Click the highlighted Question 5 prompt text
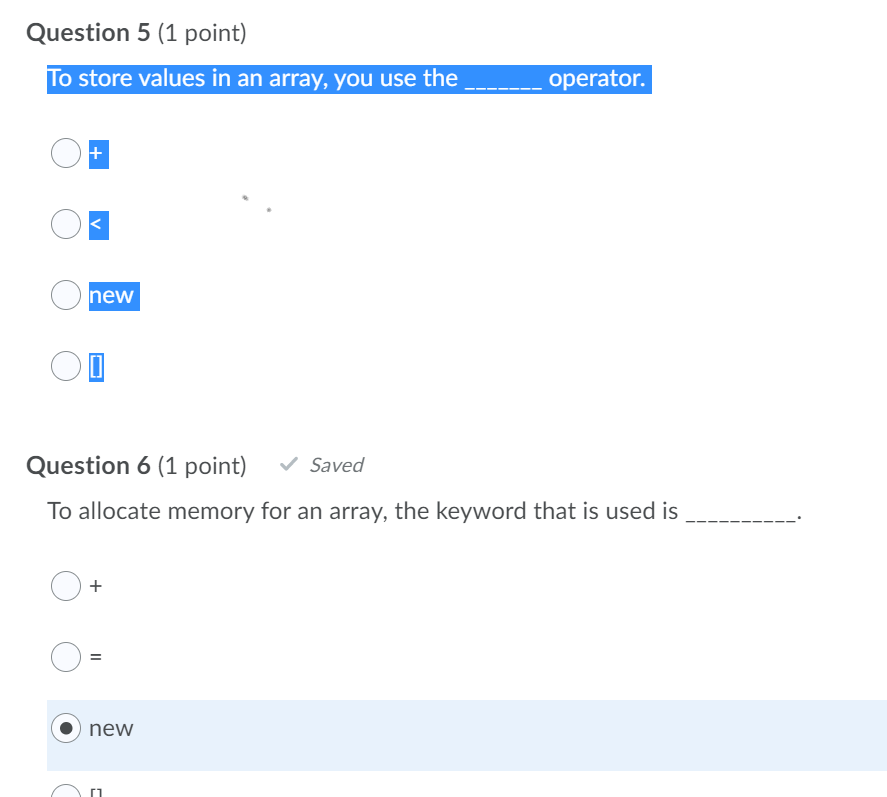The width and height of the screenshot is (887, 797). point(348,78)
